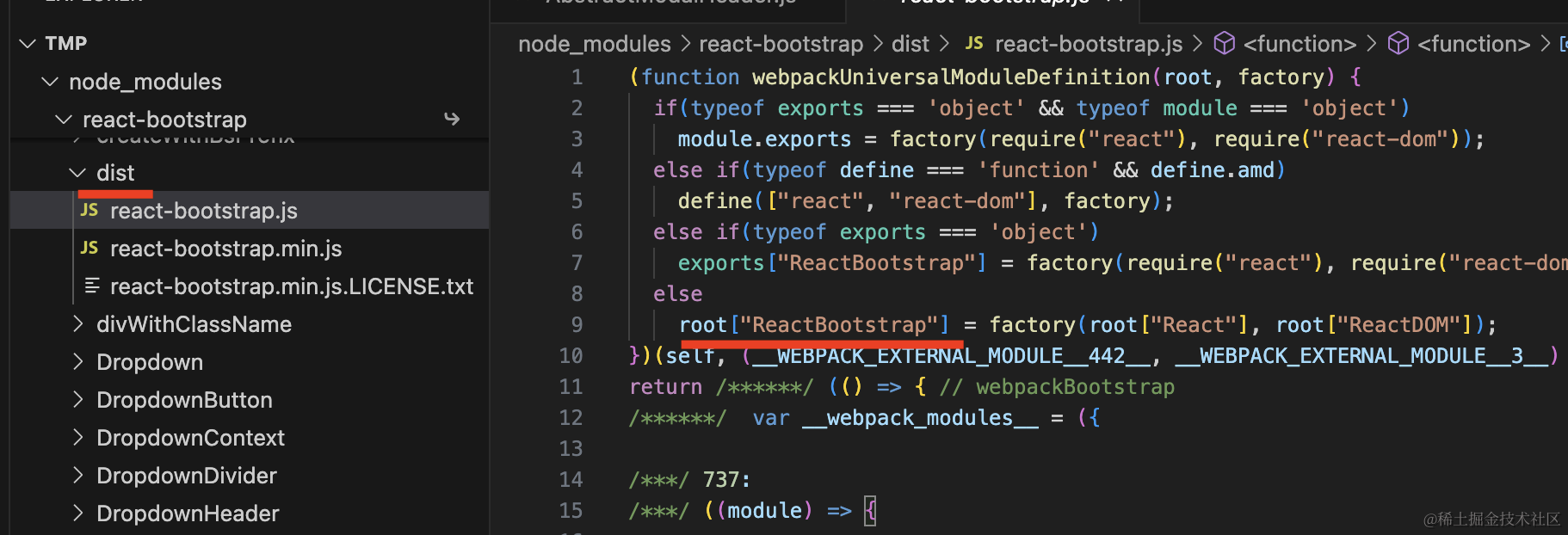Click the react-bootstrap.js breadcrumb label
This screenshot has width=1568, height=535.
(1089, 44)
